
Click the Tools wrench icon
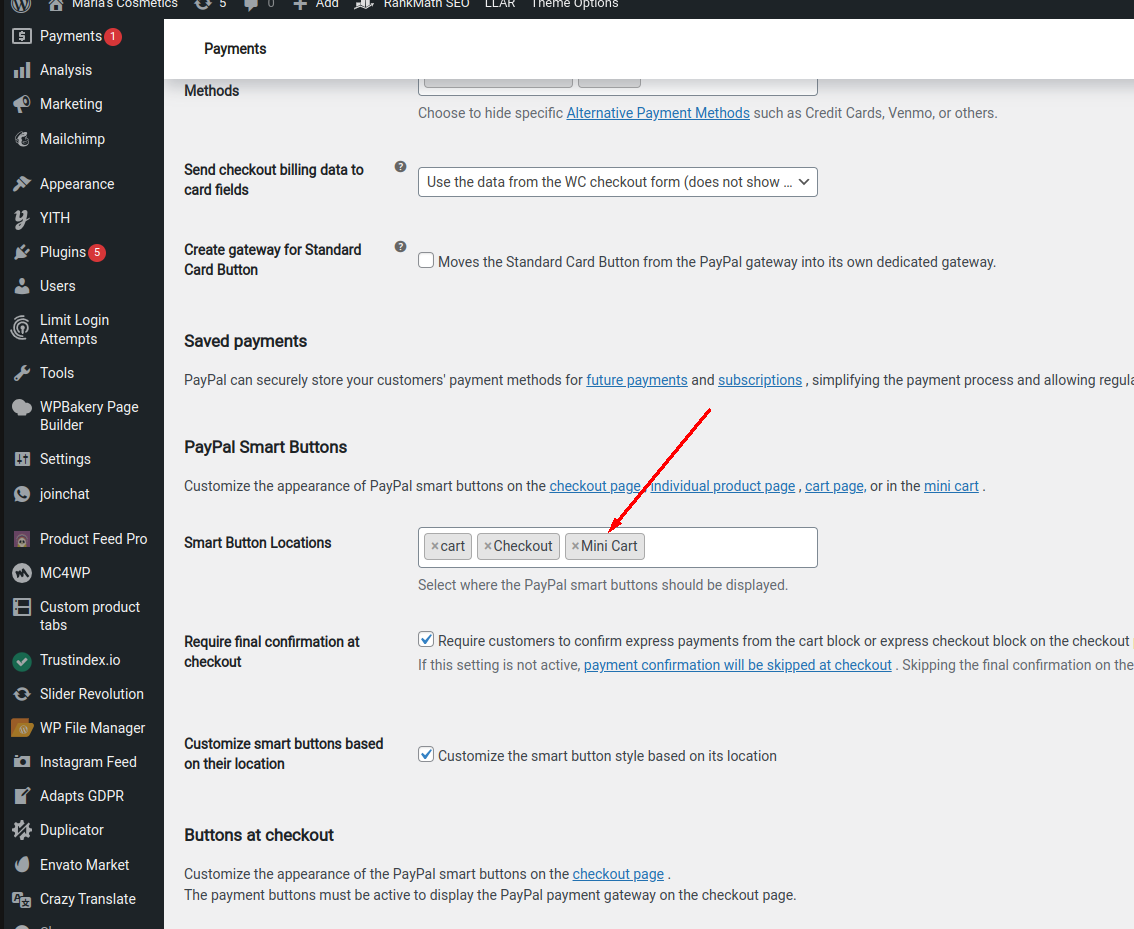22,373
